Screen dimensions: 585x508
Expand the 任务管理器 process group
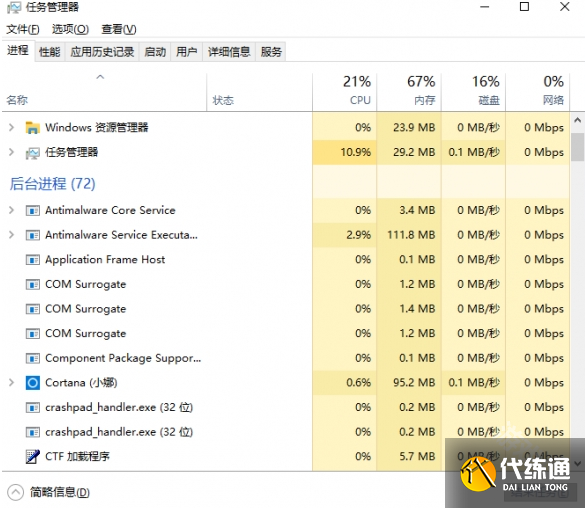pos(12,152)
